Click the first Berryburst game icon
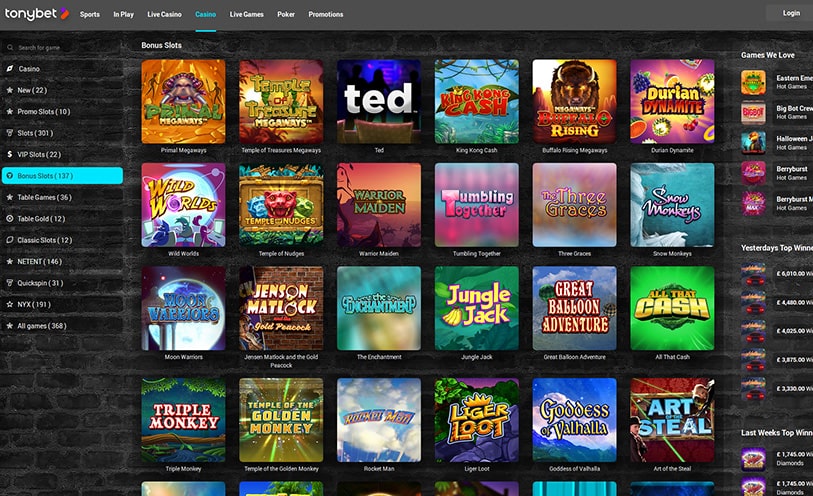Image resolution: width=813 pixels, height=496 pixels. 753,173
